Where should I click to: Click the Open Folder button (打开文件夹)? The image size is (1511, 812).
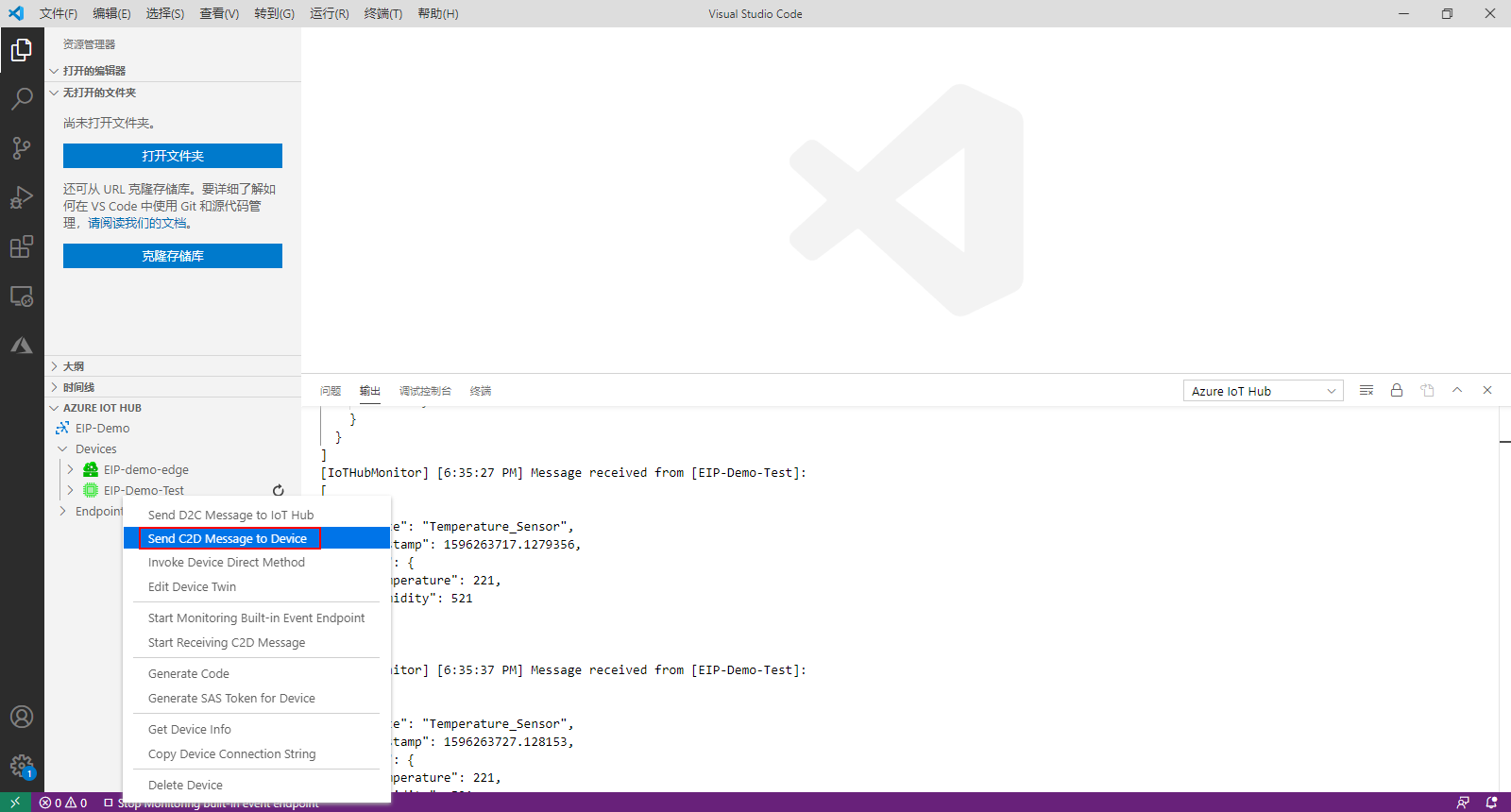coord(173,156)
